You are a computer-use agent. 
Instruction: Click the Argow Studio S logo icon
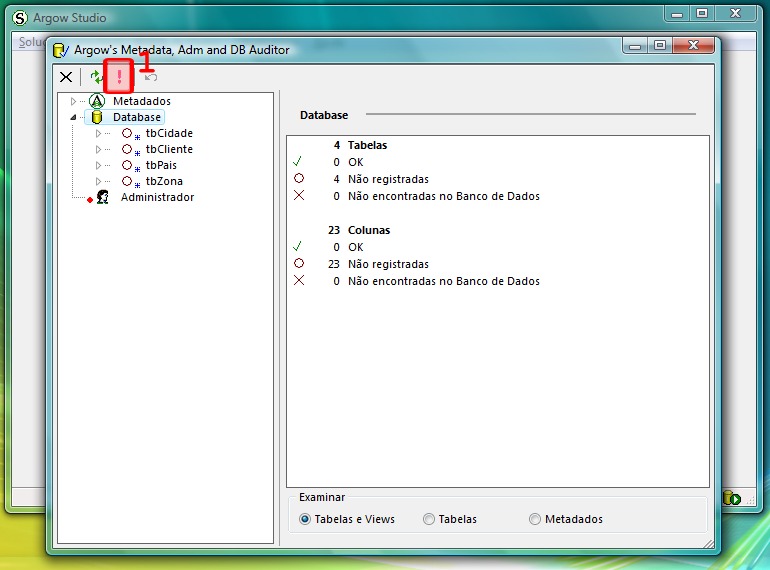pos(20,18)
